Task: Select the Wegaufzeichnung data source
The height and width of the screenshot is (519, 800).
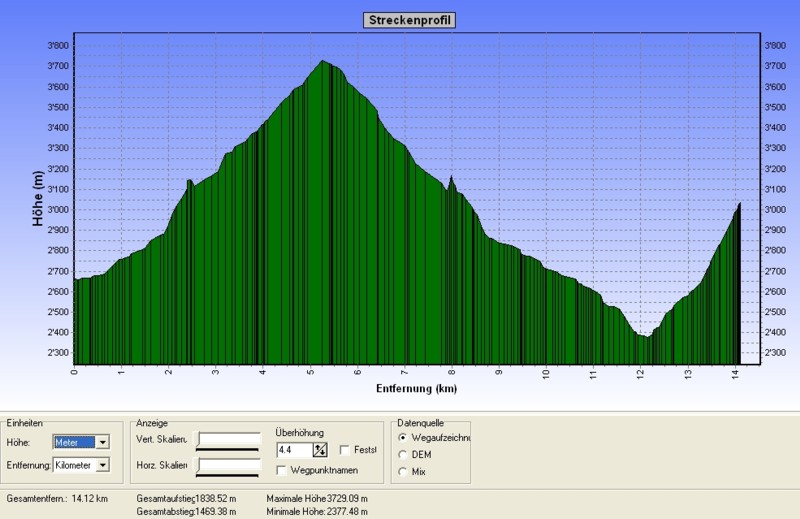Action: [x=403, y=437]
